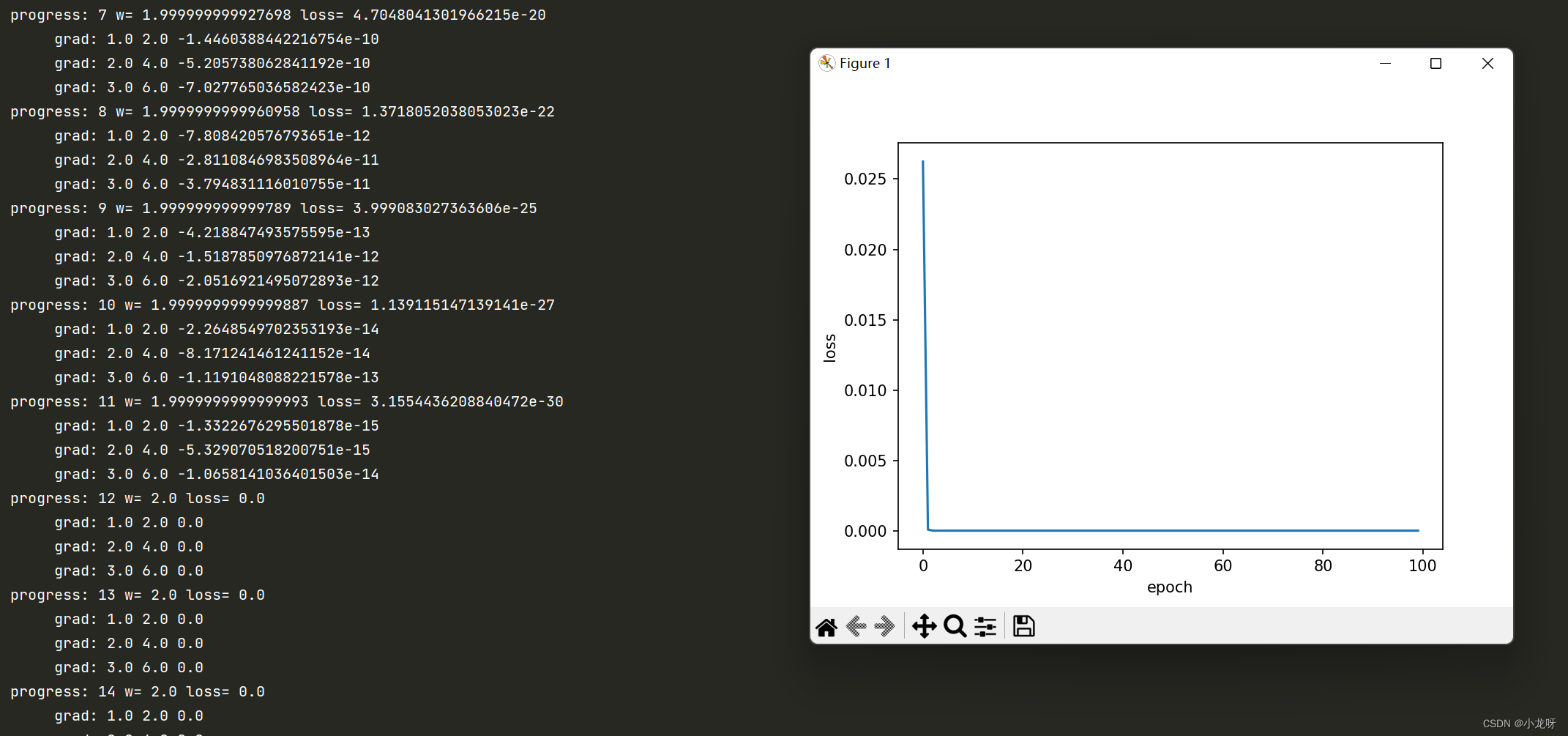Click grad line ending -2.0516921495072893e-12

(217, 280)
